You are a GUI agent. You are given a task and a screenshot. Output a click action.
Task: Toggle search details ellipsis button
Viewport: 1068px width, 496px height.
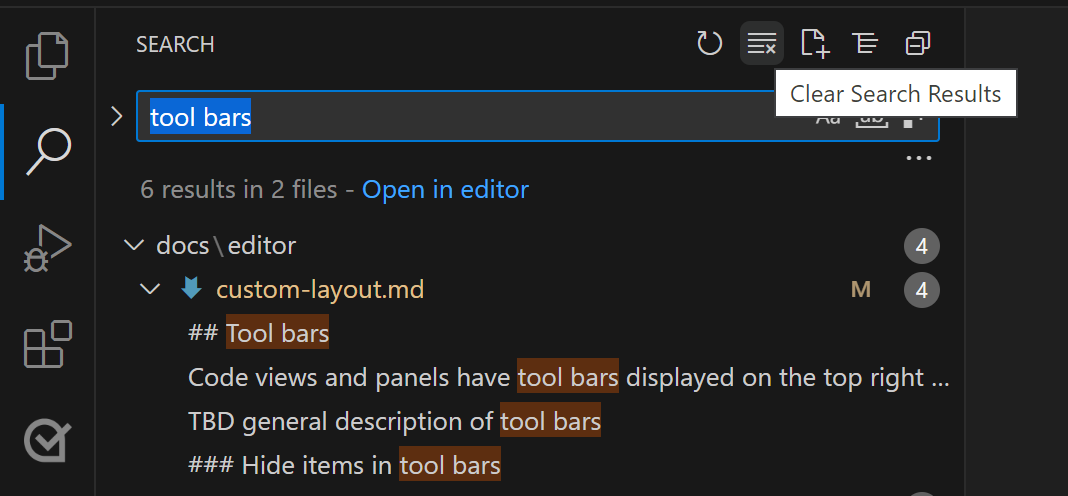pos(917,158)
